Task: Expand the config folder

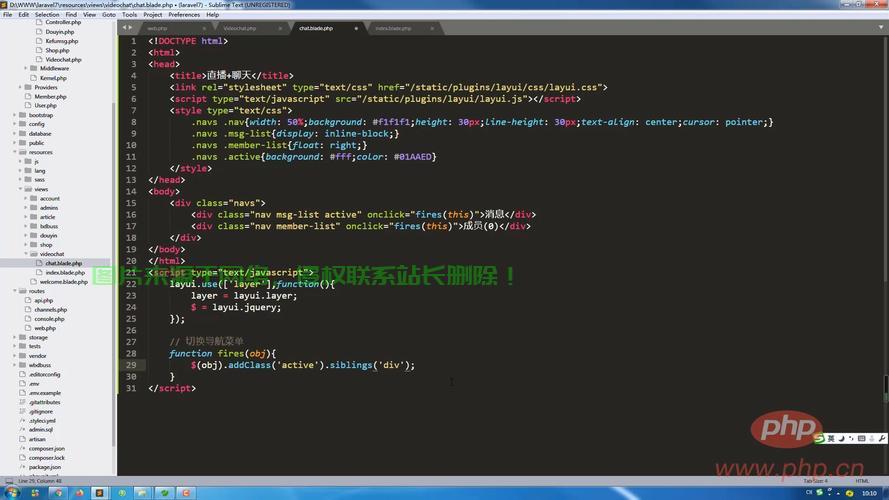Action: point(15,124)
